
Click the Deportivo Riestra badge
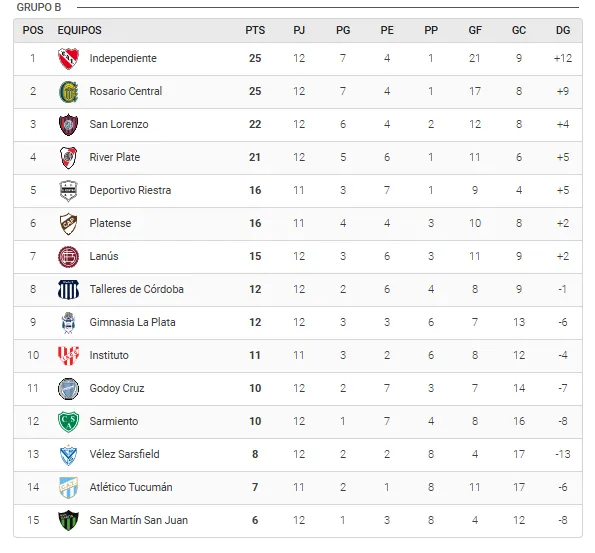pos(68,191)
